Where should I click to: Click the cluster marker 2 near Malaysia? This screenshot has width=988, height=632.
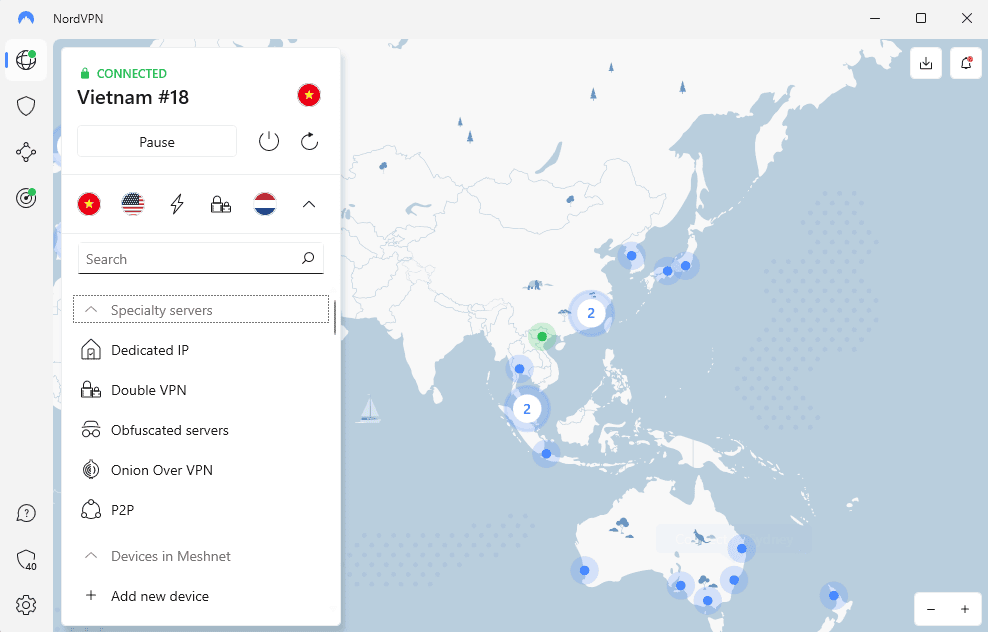coord(527,409)
